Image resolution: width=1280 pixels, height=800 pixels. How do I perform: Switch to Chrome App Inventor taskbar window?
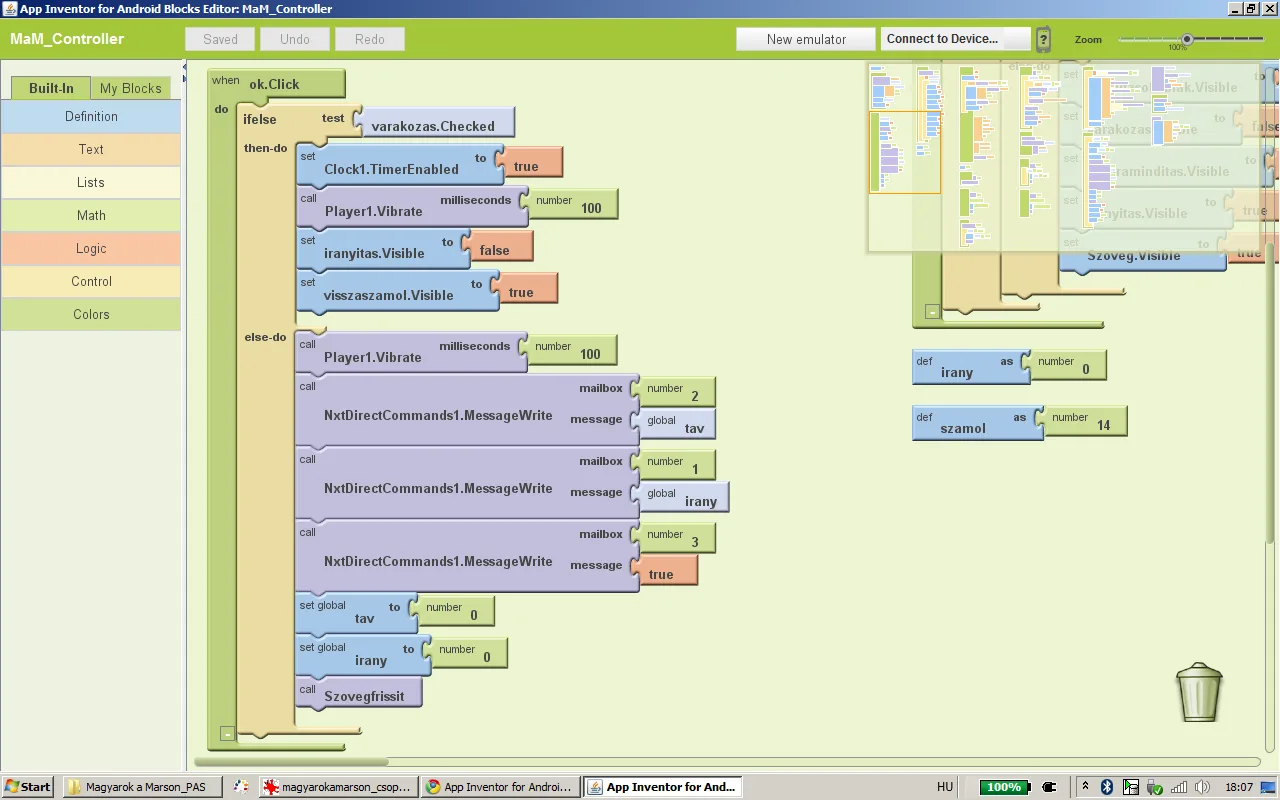click(x=500, y=787)
